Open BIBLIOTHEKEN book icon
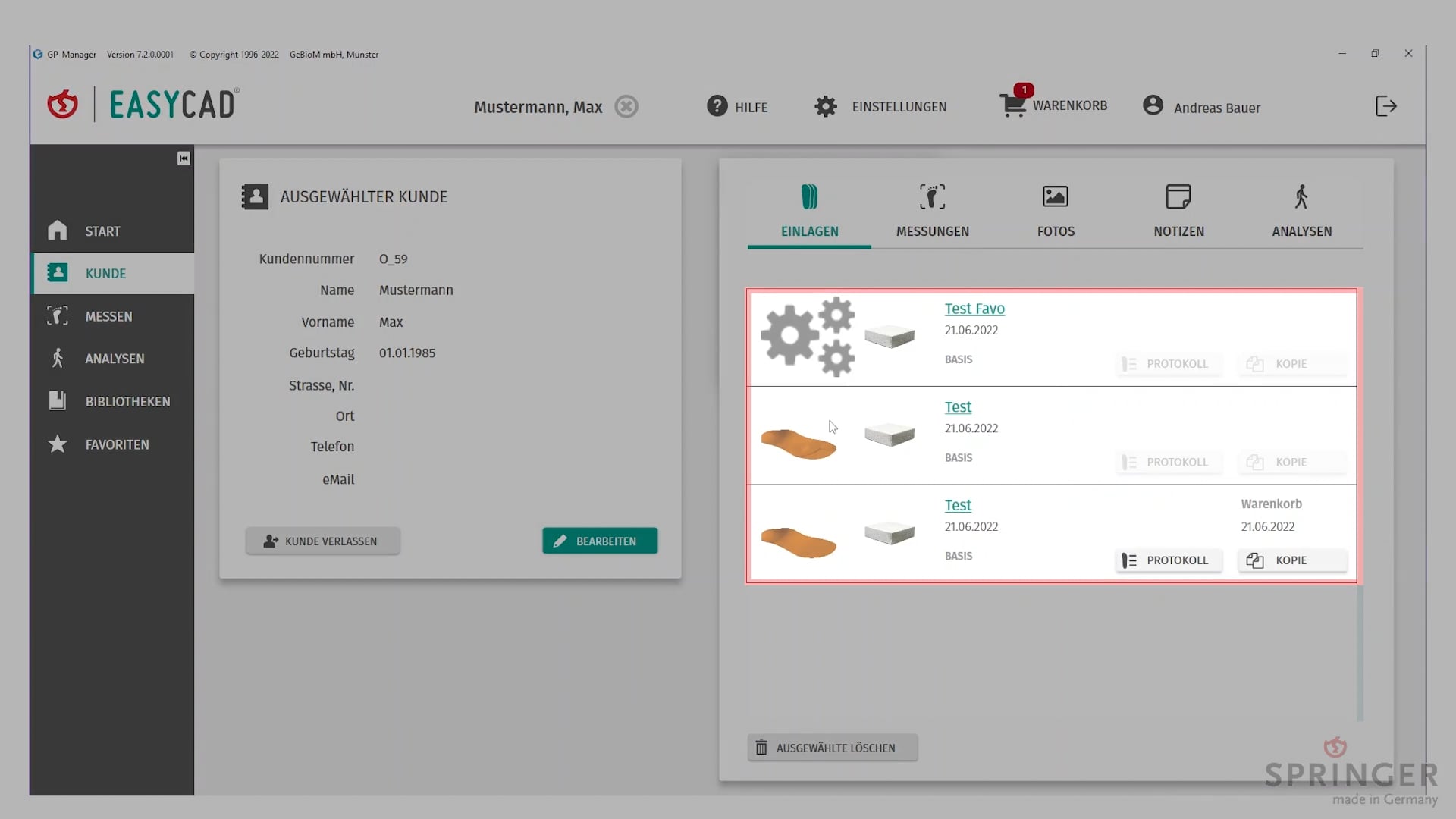The width and height of the screenshot is (1456, 819). coord(57,400)
